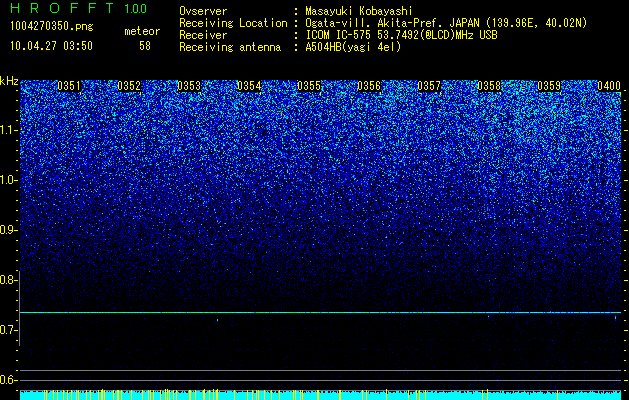629x400 pixels.
Task: Click the Receiving Location label
Action: tap(233, 23)
